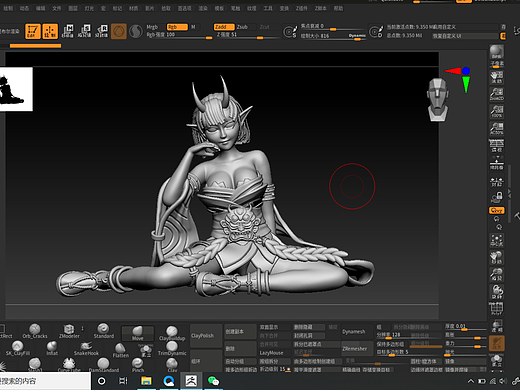520x390 pixels.
Task: Select the DamStandard brush
Action: click(103, 365)
